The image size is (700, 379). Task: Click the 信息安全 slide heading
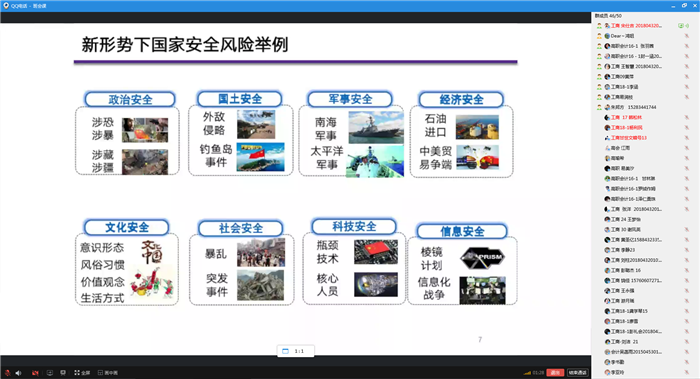pos(462,231)
